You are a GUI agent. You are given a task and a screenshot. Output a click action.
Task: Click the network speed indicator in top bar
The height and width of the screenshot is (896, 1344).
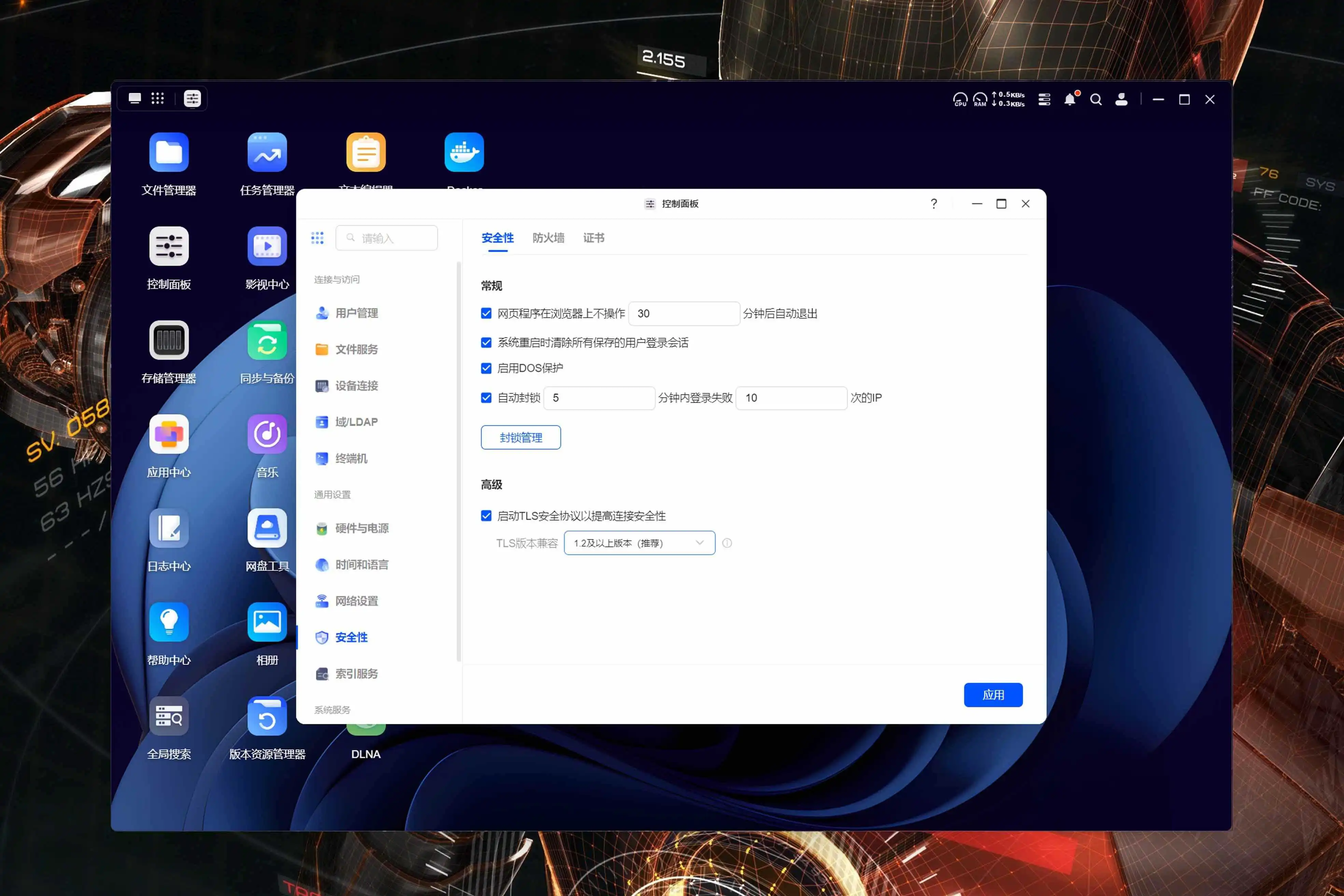tap(1009, 99)
